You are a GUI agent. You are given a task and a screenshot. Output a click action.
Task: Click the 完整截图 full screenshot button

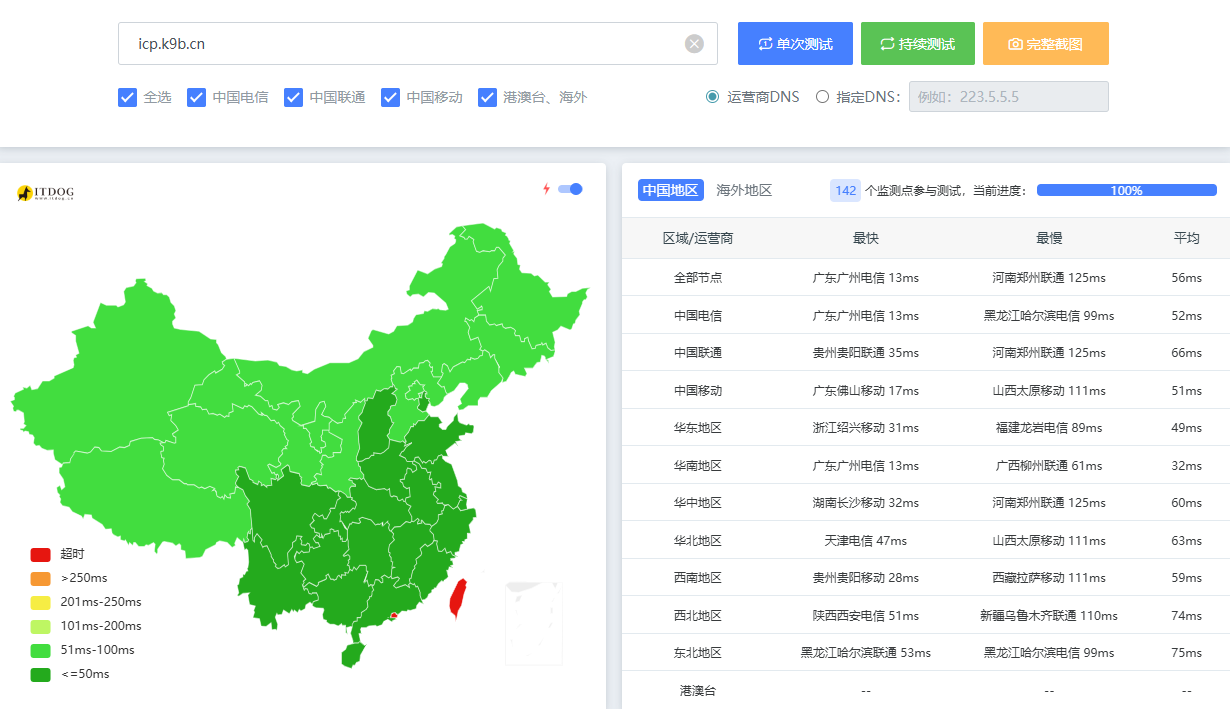click(x=1045, y=44)
